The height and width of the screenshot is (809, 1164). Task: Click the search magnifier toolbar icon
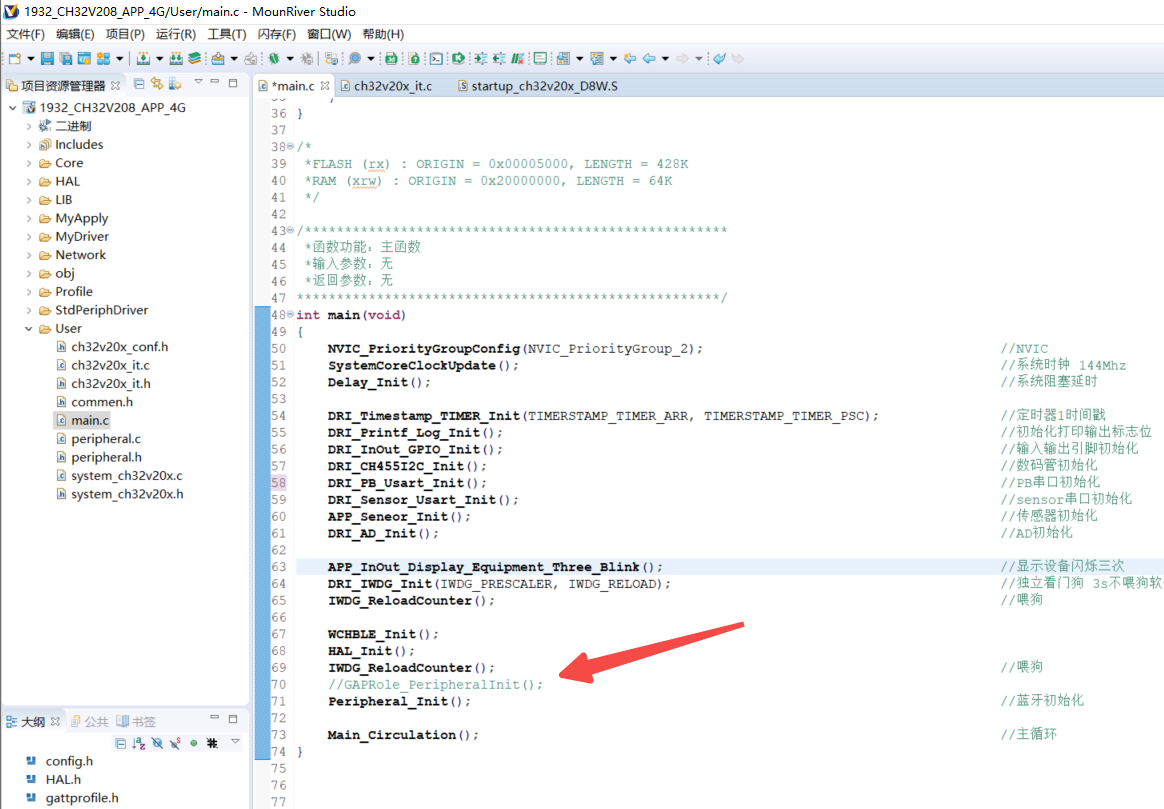354,59
